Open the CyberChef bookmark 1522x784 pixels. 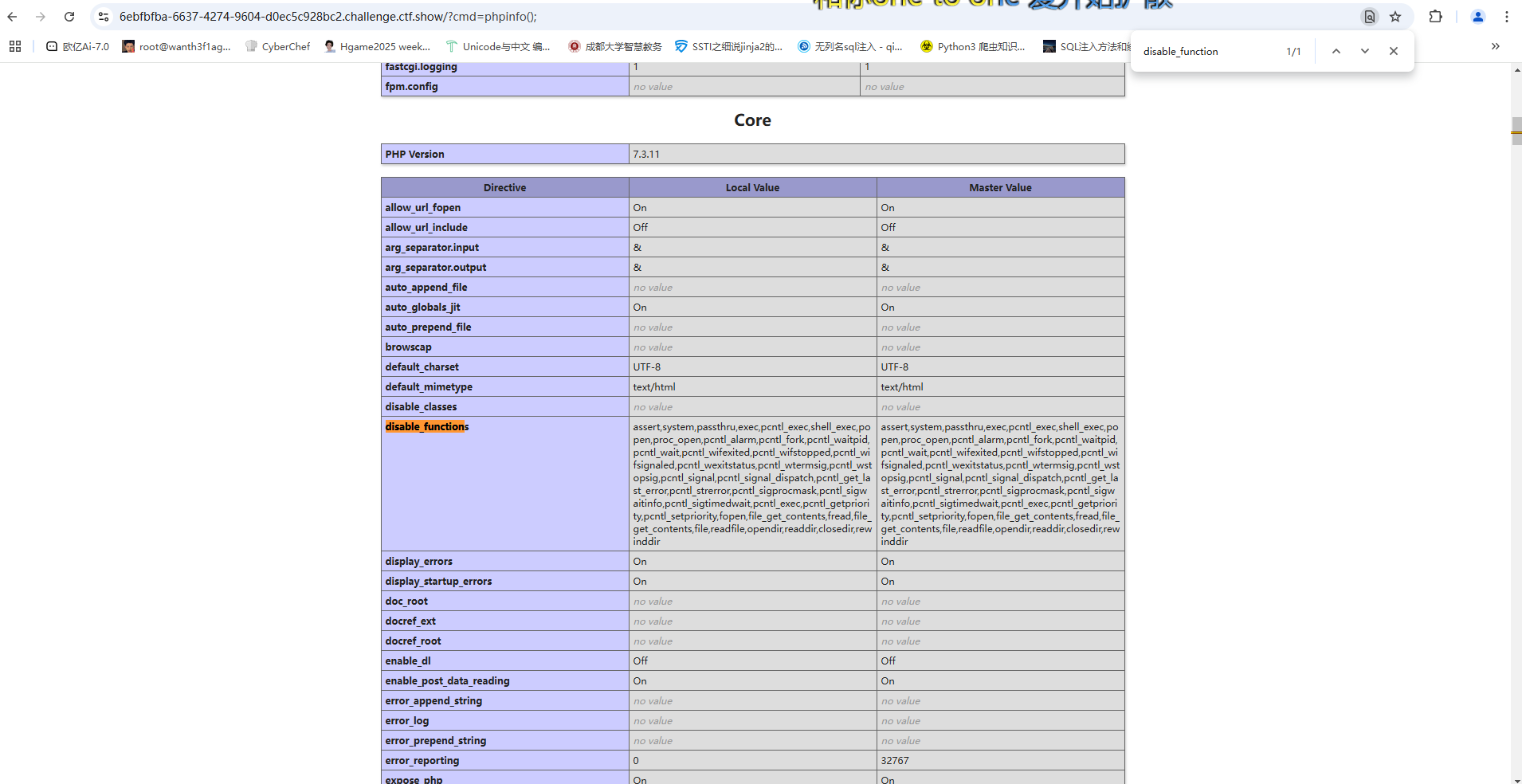pyautogui.click(x=278, y=46)
